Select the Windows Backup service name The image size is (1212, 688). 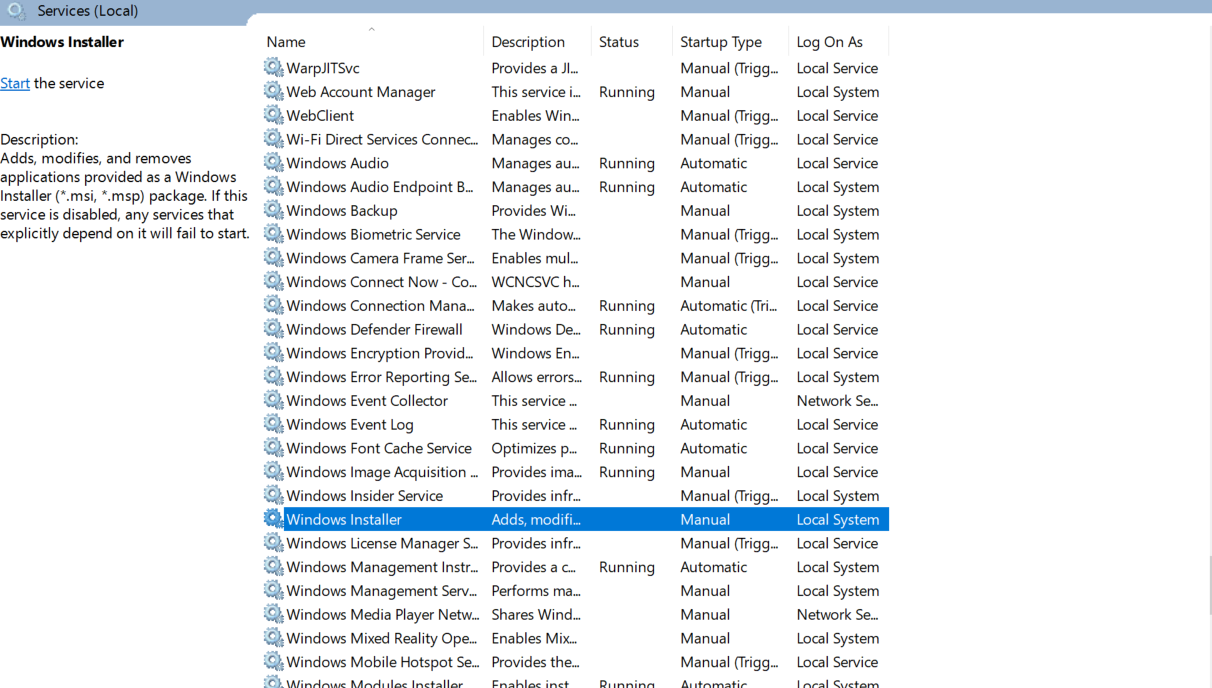[x=342, y=211]
